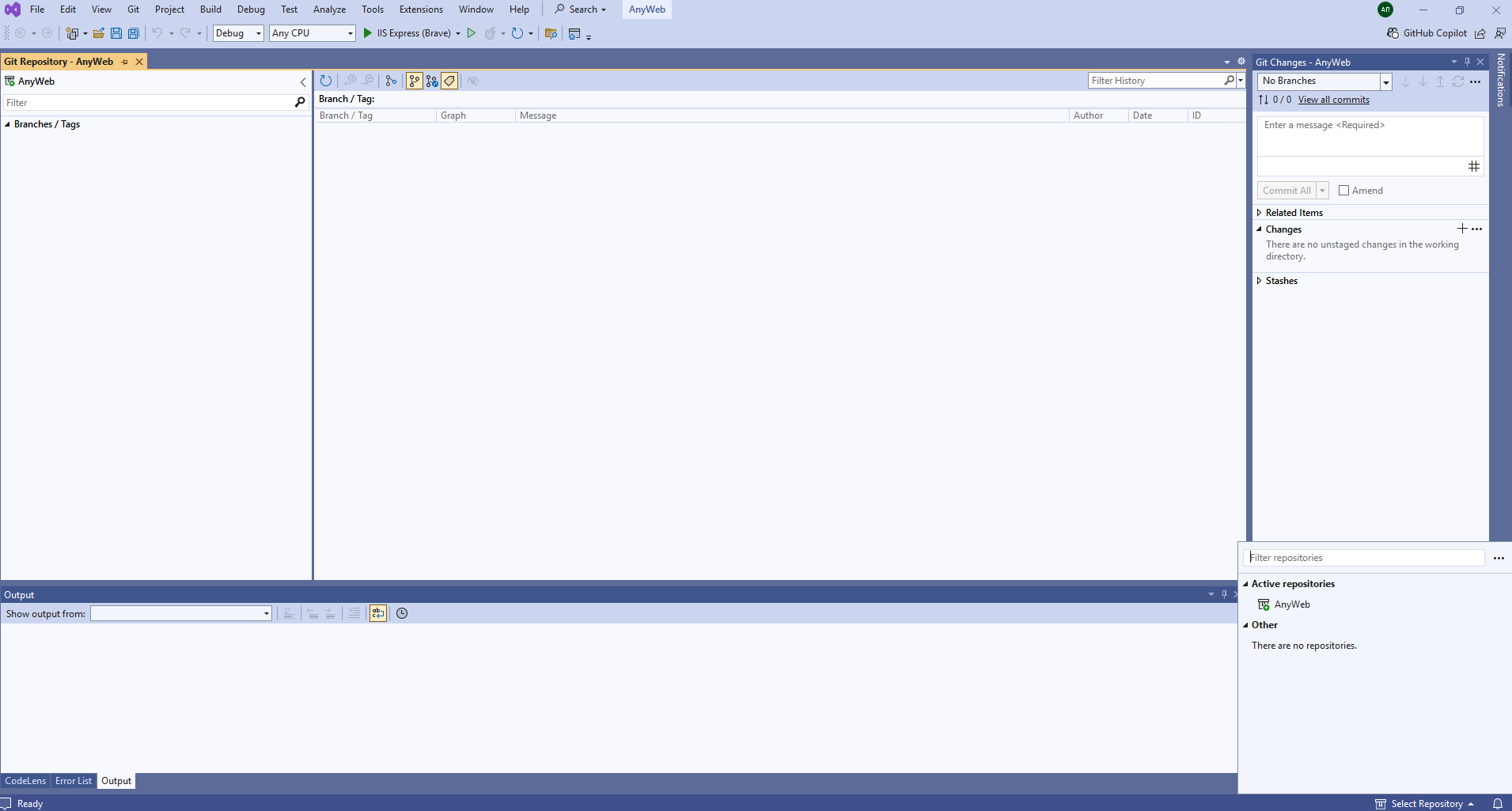Switch to the Error List tab
Screen dimensions: 1512x811
pyautogui.click(x=74, y=781)
